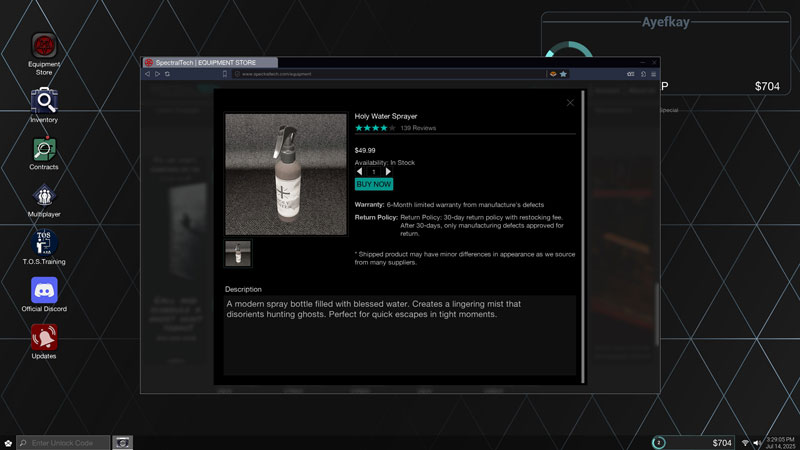The height and width of the screenshot is (450, 800).
Task: Decrease quantity with the left arrow
Action: click(x=360, y=172)
